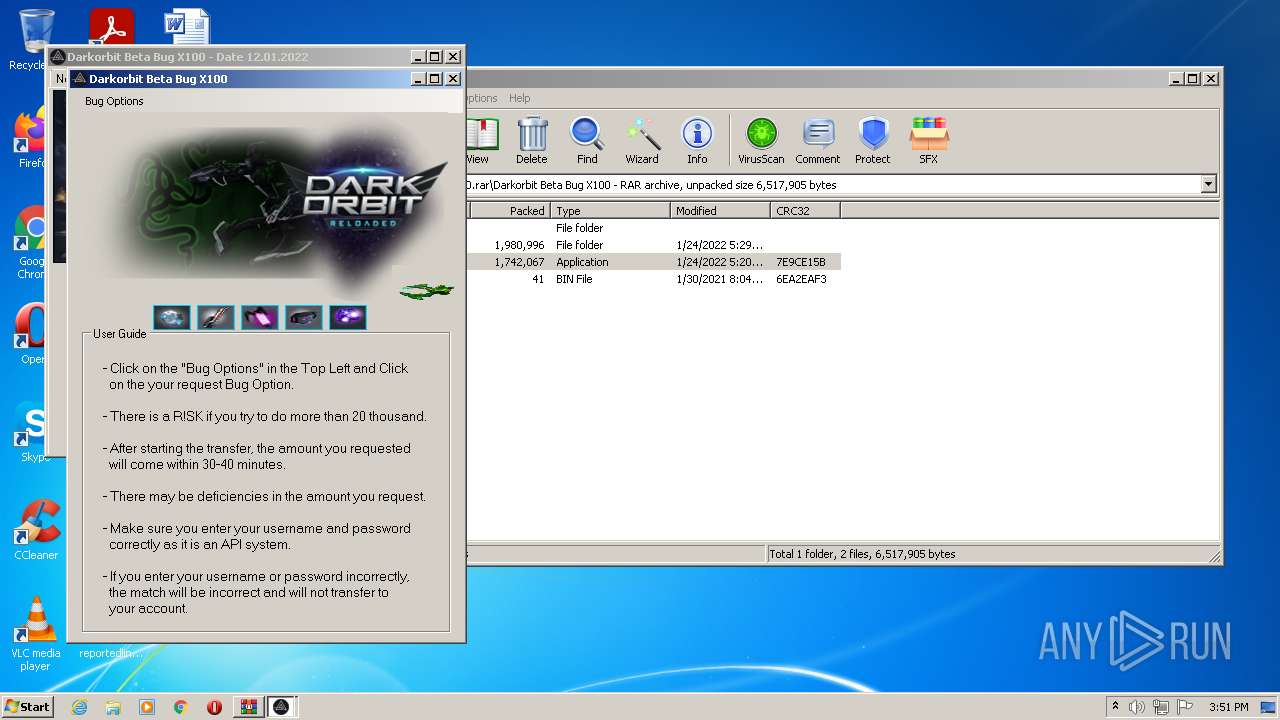
Task: Click the WinRAR archive path field
Action: point(833,184)
